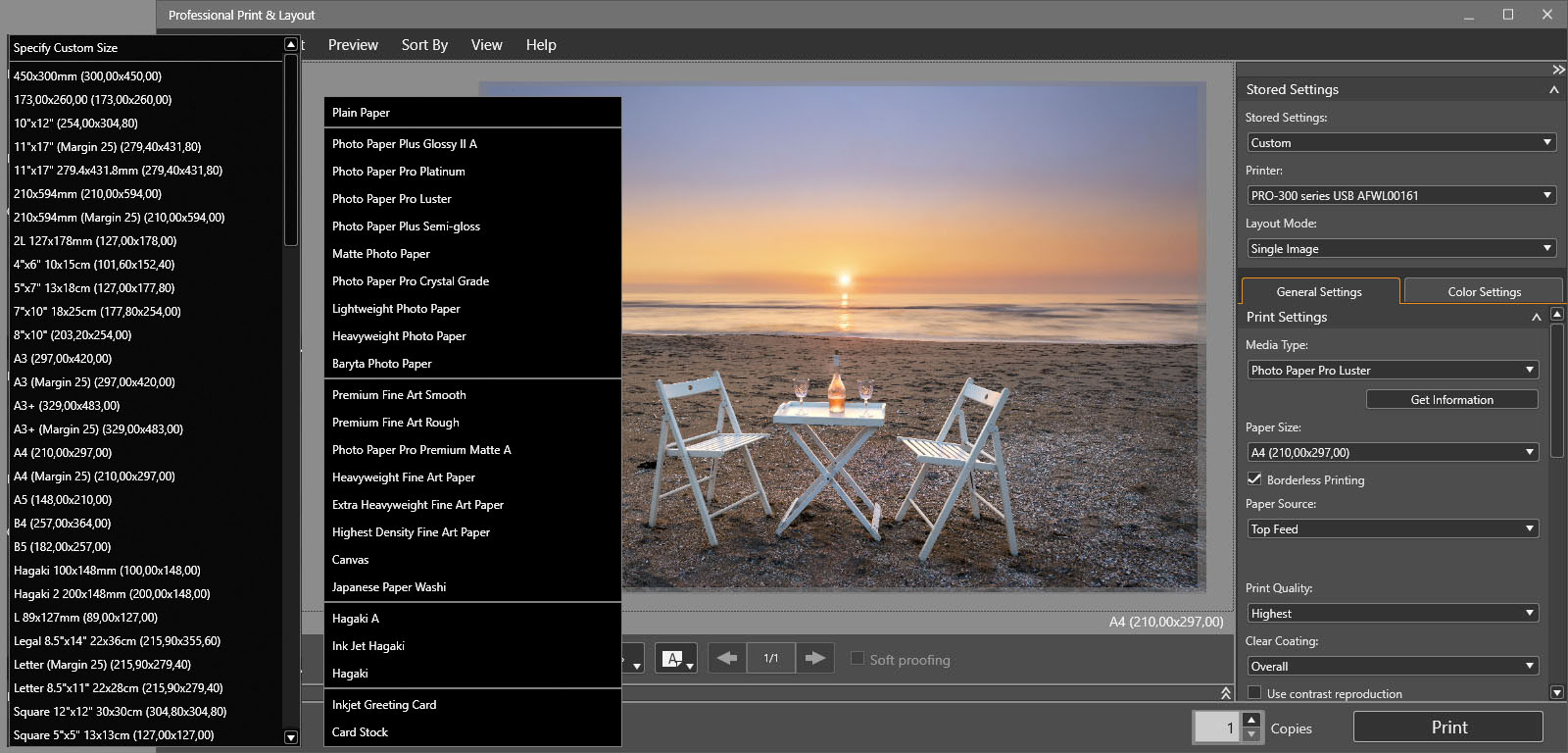Choose Baryta Photo Paper from media list
The width and height of the screenshot is (1568, 753).
click(382, 364)
